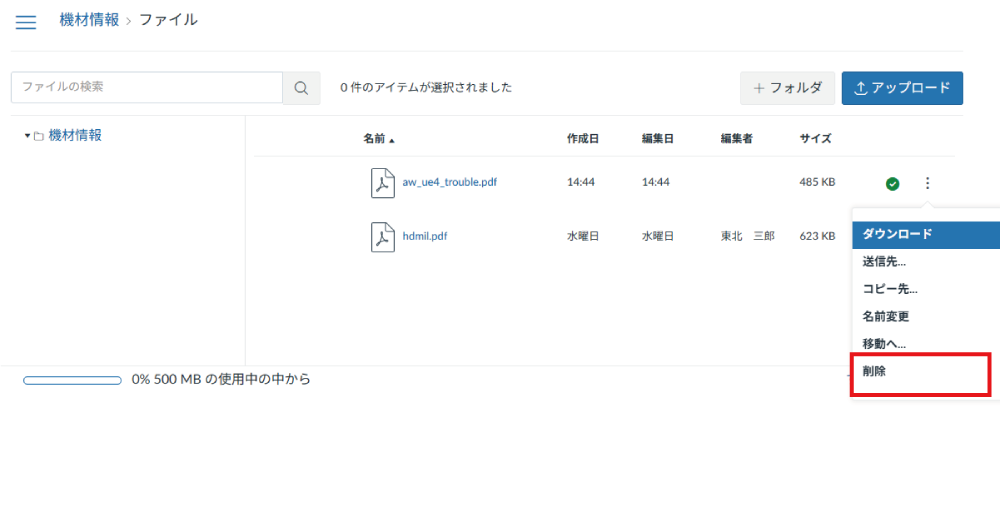Collapse the 機材情報 folder tree arrow
This screenshot has height=506, width=1000.
[x=27, y=136]
